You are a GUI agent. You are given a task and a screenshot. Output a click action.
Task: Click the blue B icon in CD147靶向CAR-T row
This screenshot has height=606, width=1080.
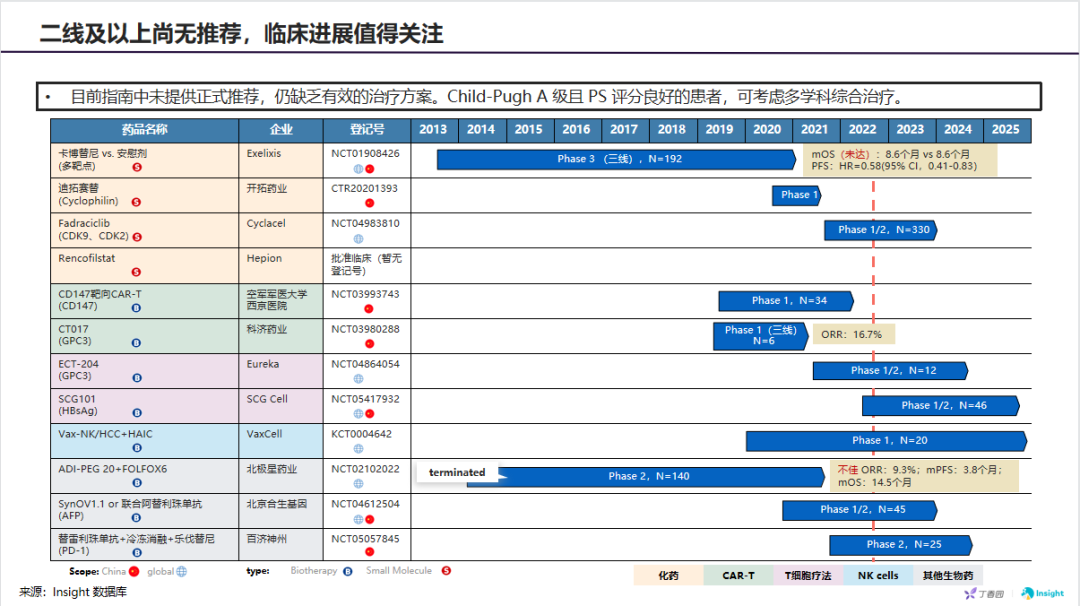pyautogui.click(x=136, y=308)
